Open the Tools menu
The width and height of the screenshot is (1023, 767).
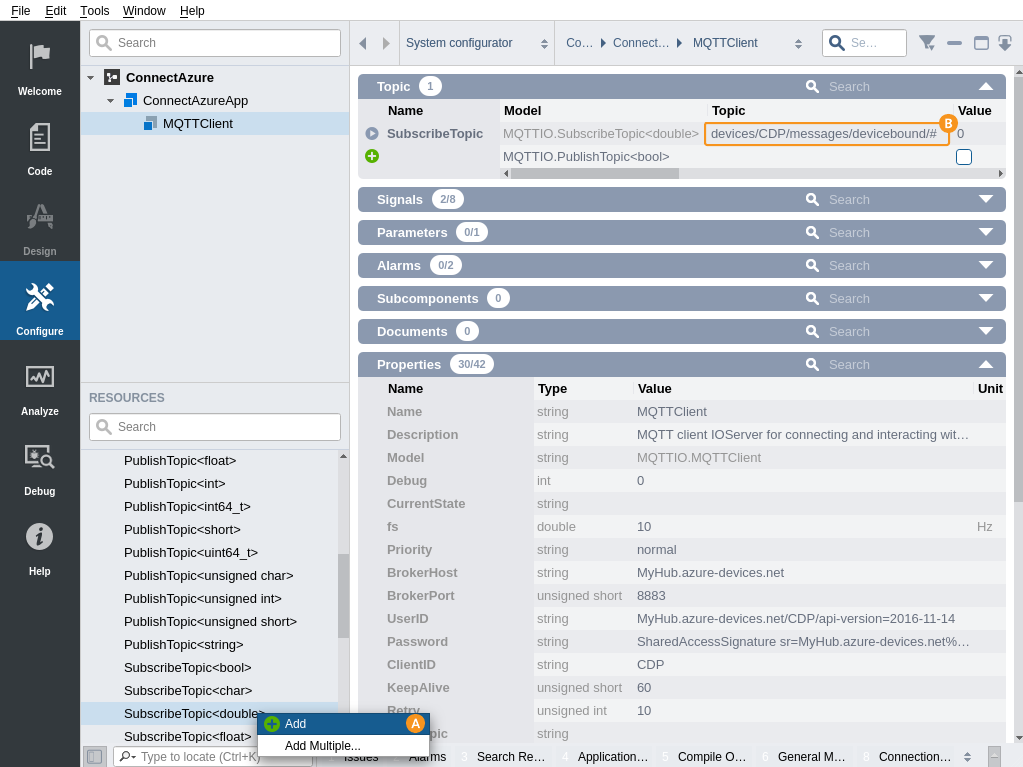tap(94, 10)
